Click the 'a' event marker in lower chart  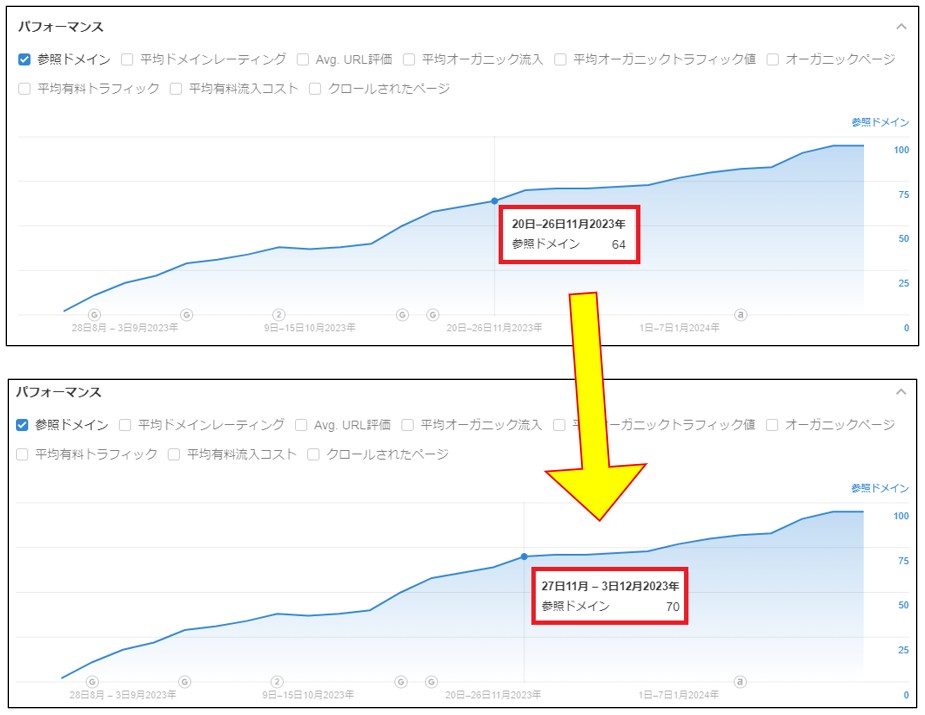[x=740, y=681]
